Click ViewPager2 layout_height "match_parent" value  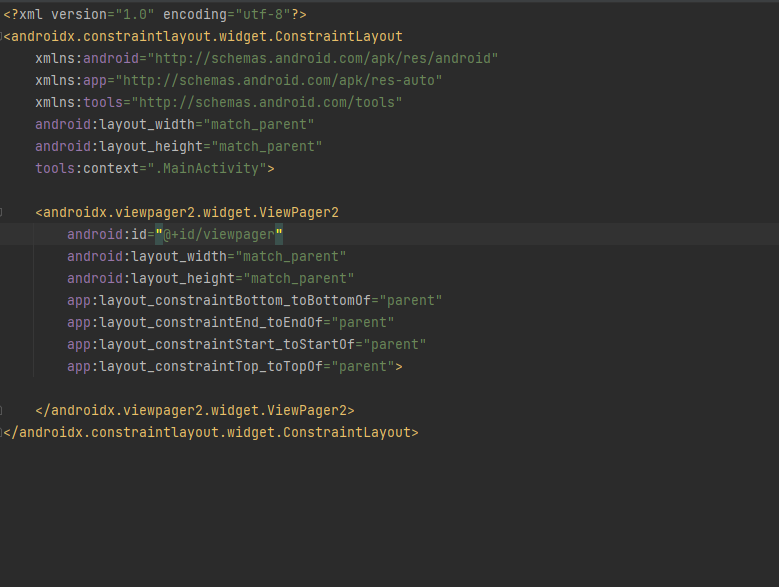pos(299,279)
